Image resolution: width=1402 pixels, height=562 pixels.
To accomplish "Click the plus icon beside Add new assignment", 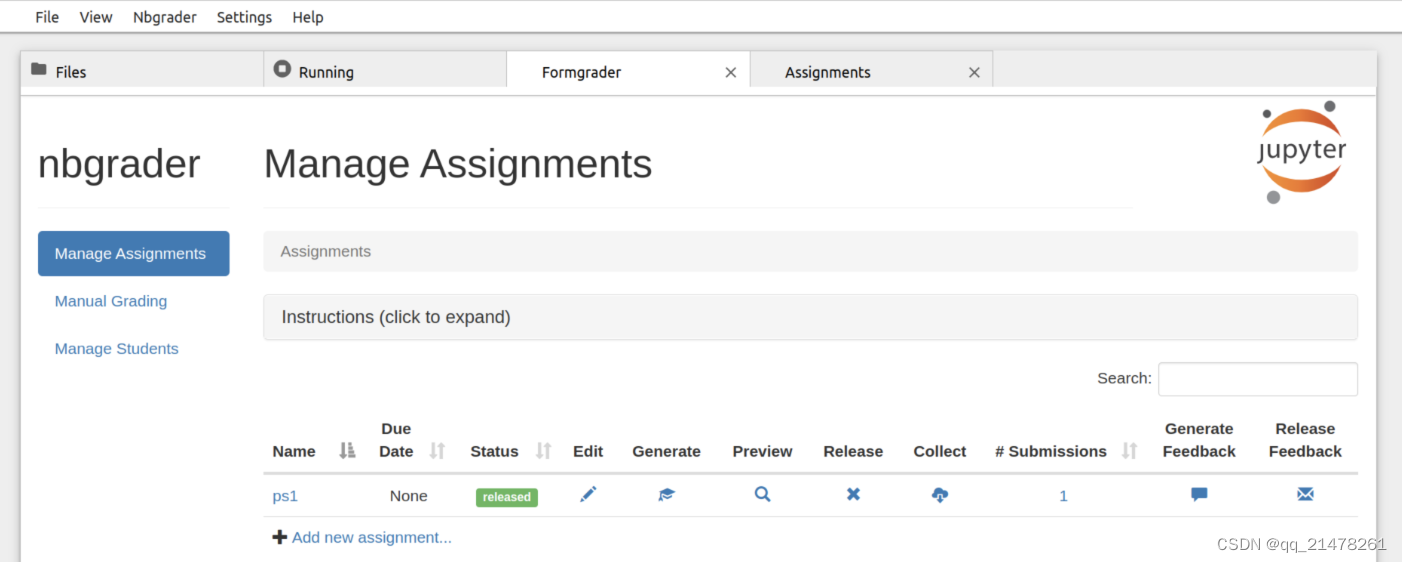I will point(280,537).
